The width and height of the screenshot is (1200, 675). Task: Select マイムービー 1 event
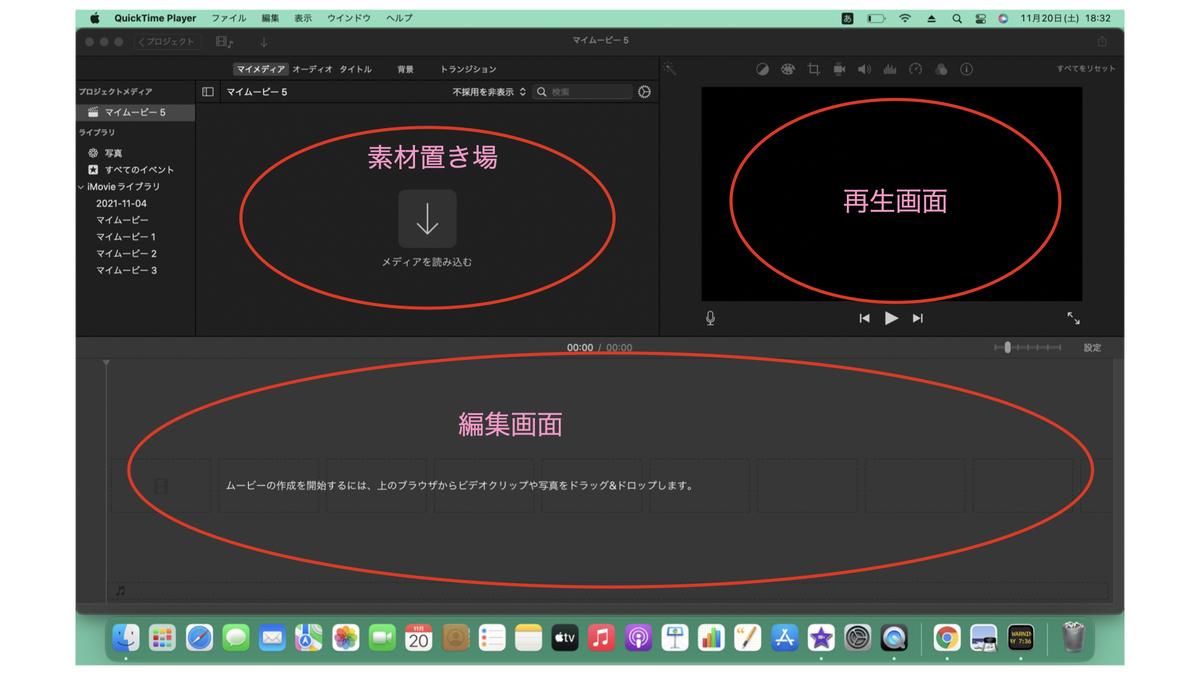click(x=126, y=237)
